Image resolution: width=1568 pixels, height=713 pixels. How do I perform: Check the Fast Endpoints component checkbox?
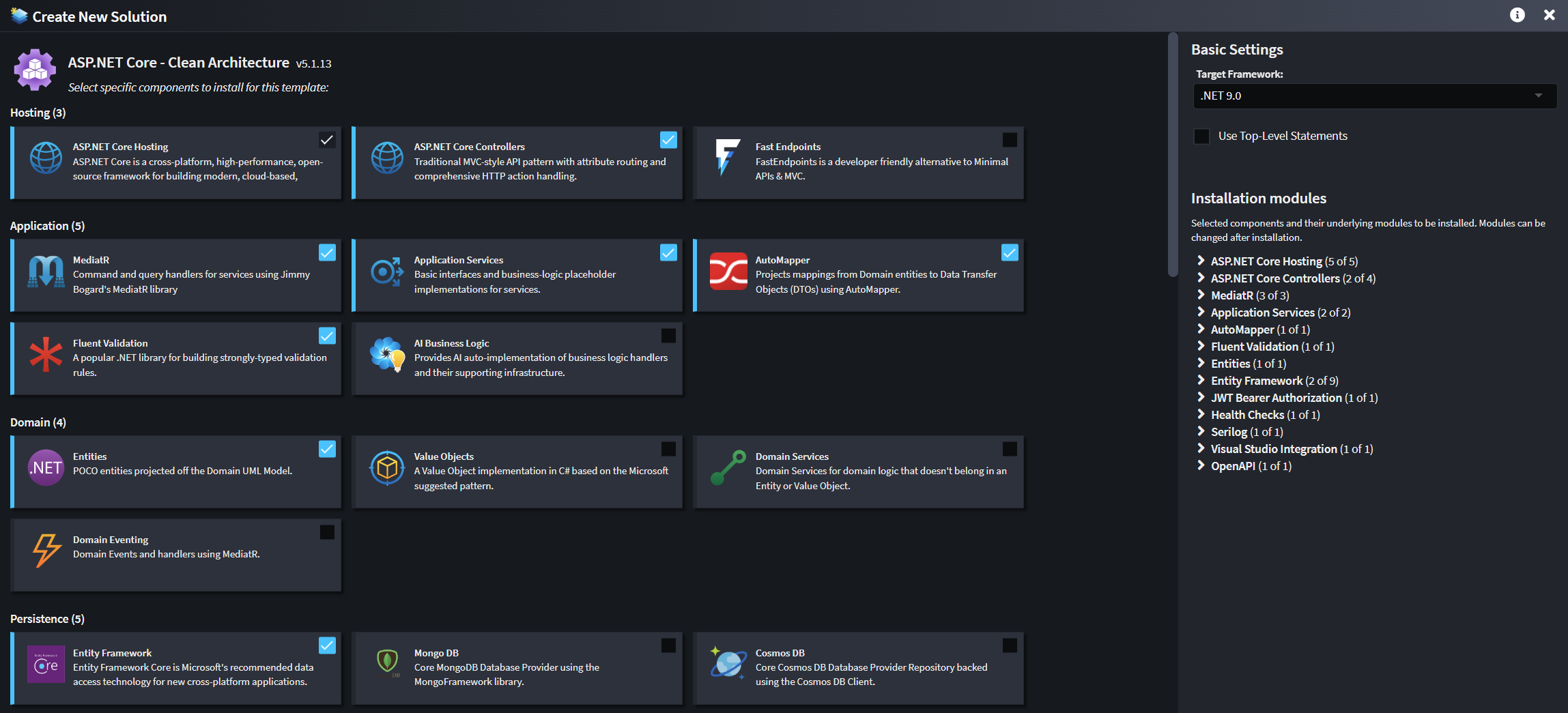tap(1010, 140)
